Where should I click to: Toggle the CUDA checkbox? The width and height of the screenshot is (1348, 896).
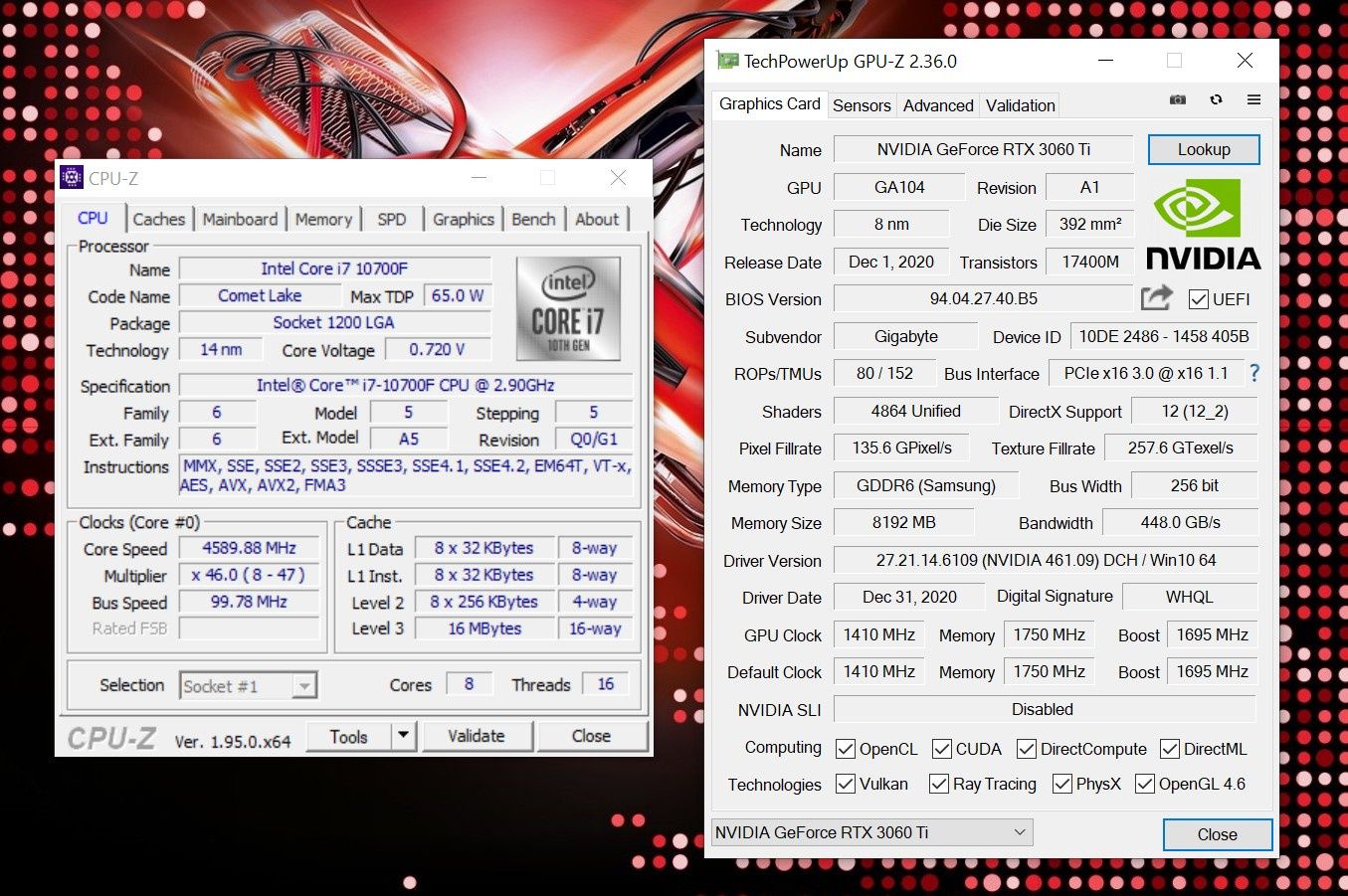(941, 749)
